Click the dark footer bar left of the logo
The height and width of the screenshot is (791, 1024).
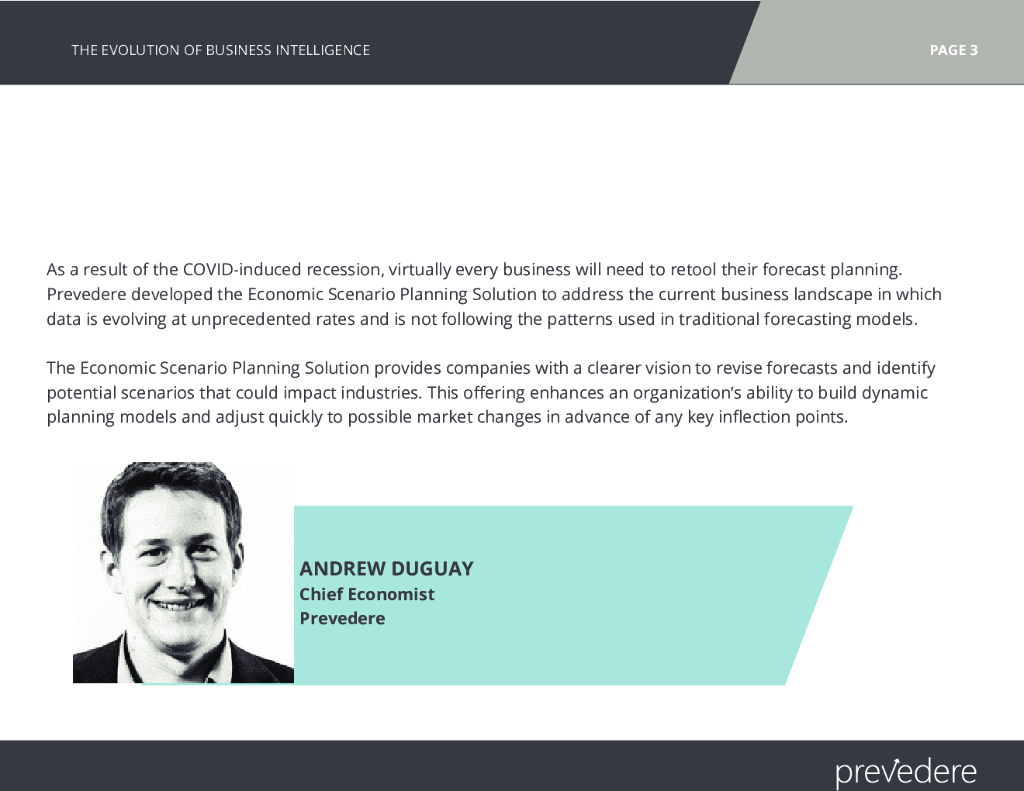400,766
